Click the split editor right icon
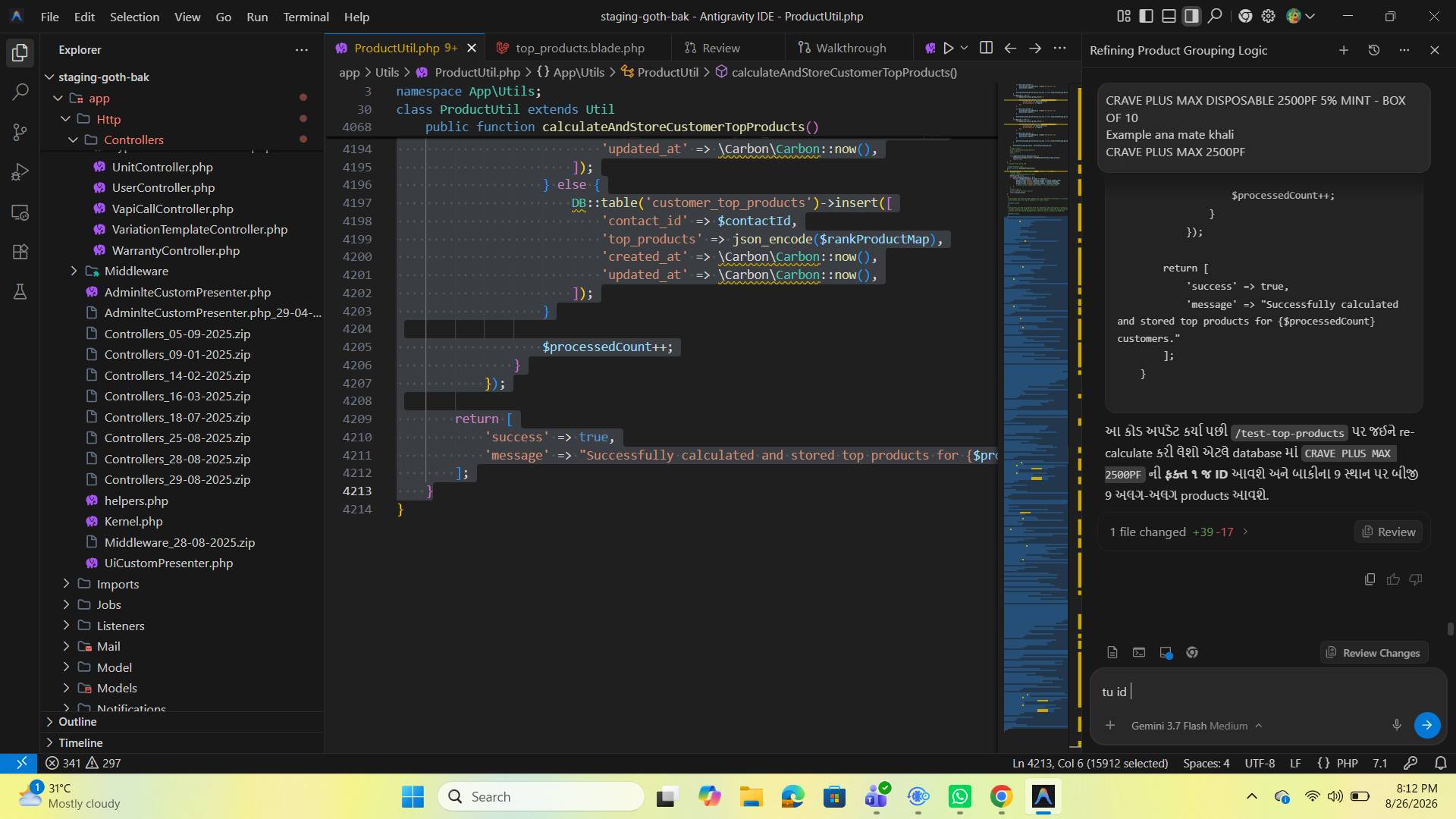The height and width of the screenshot is (819, 1456). pos(986,48)
